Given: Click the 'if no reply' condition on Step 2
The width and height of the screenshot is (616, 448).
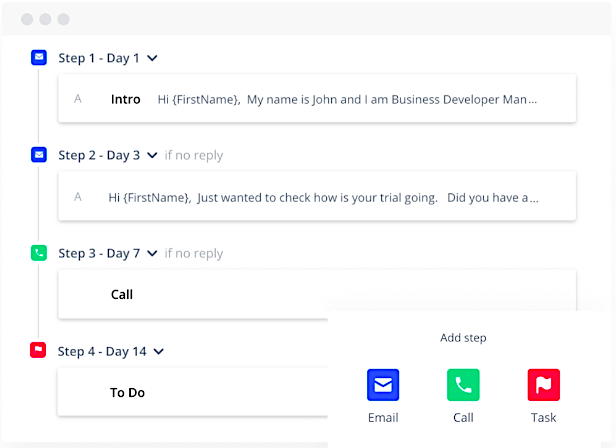Looking at the screenshot, I should pyautogui.click(x=194, y=156).
